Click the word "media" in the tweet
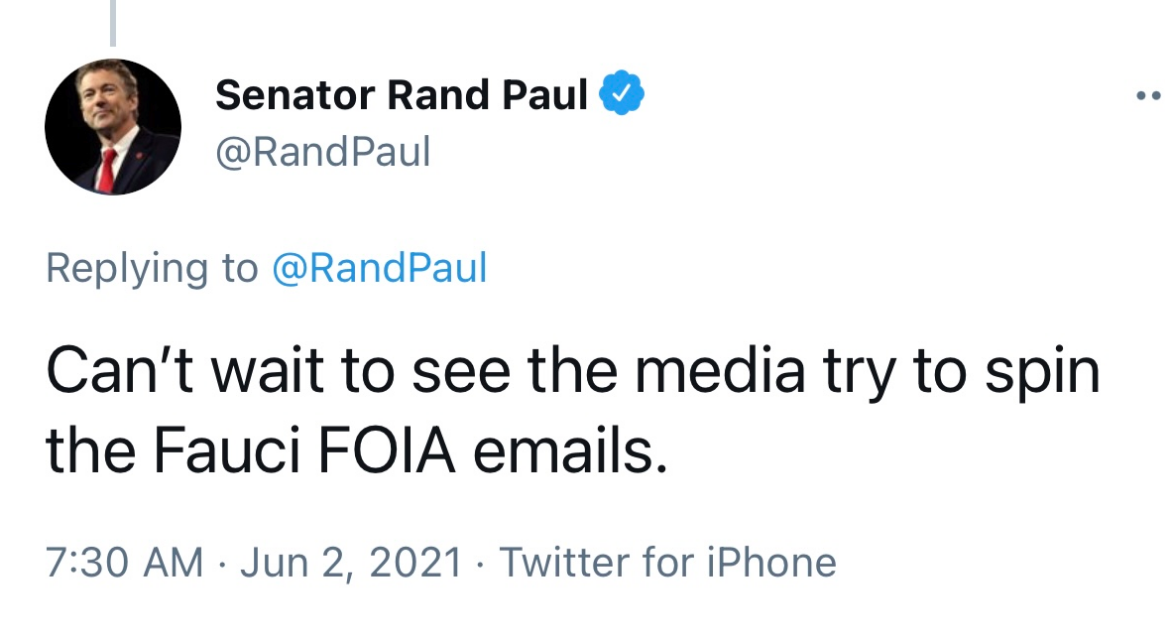This screenshot has height=631, width=1165. coord(720,369)
